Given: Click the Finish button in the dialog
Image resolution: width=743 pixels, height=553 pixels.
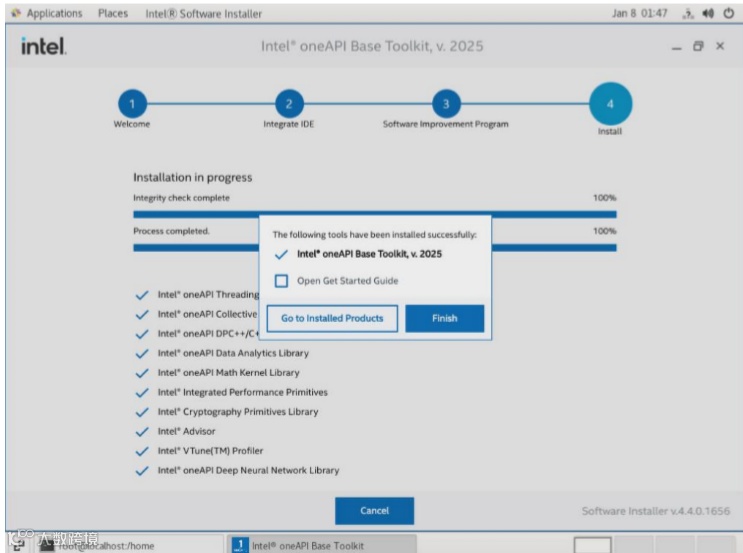Looking at the screenshot, I should point(444,318).
